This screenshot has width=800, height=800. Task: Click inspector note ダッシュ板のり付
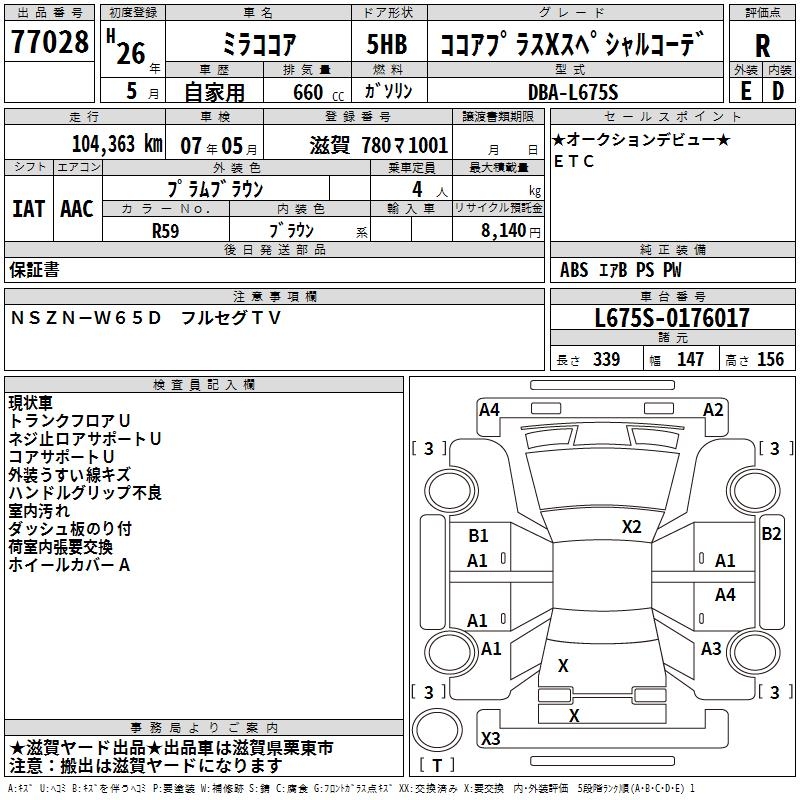tap(70, 529)
